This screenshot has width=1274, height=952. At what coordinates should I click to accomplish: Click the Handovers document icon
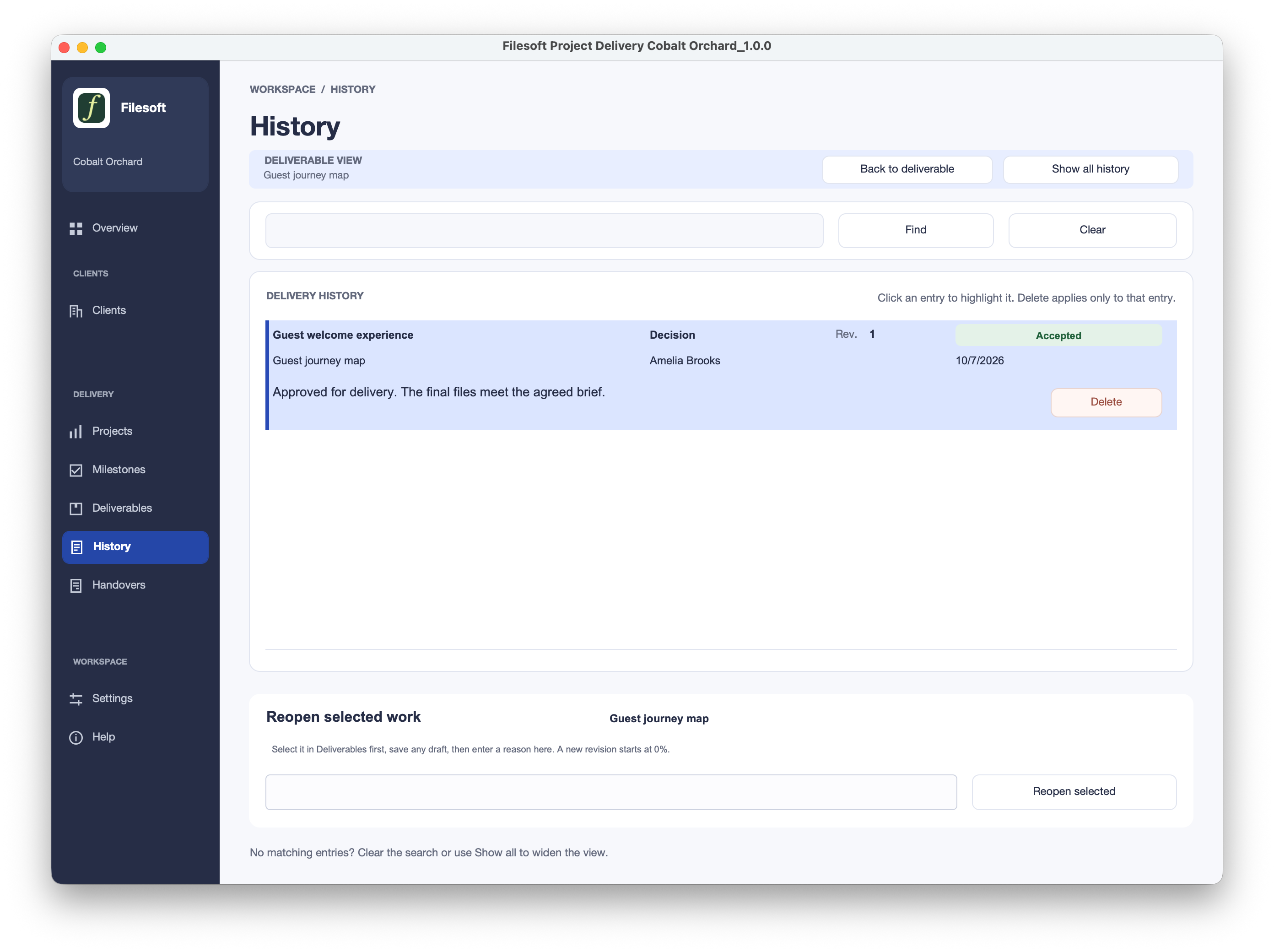76,586
